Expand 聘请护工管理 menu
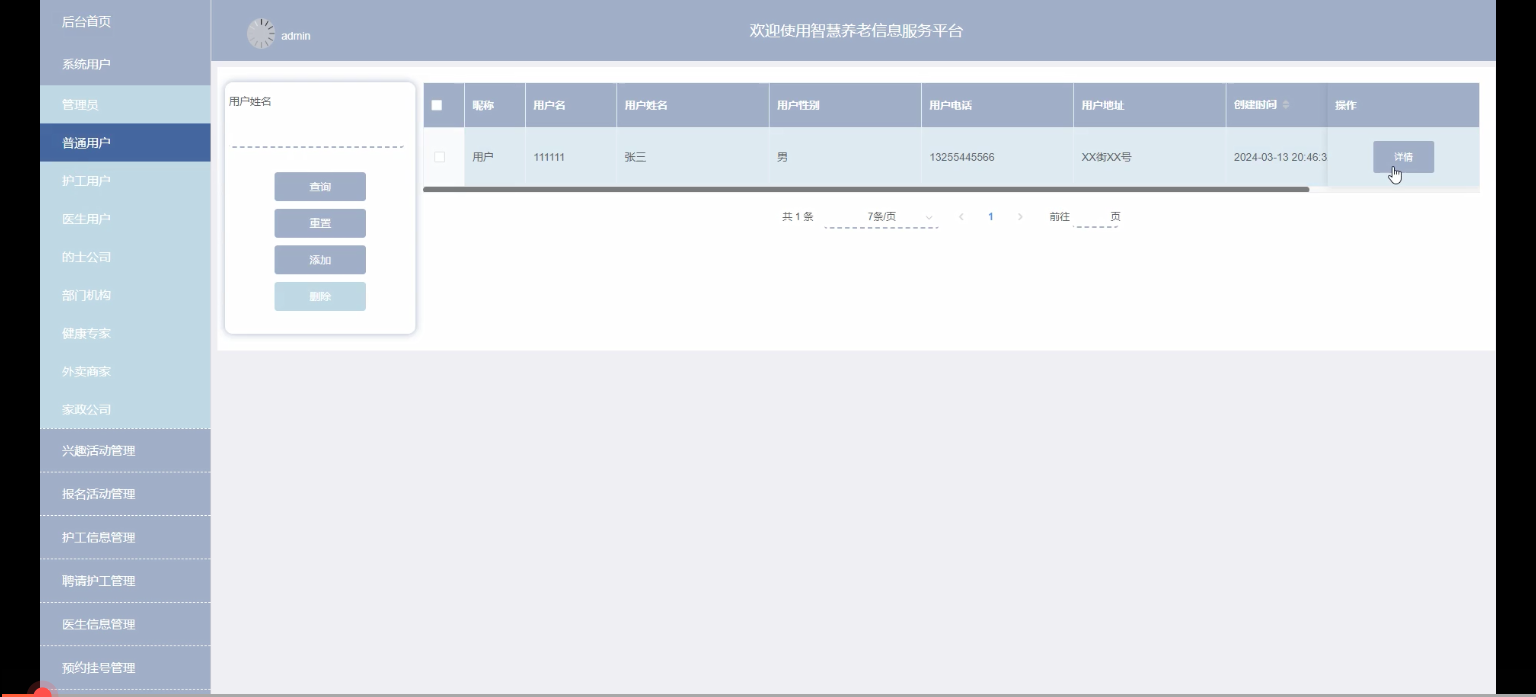The height and width of the screenshot is (697, 1536). pyautogui.click(x=125, y=581)
